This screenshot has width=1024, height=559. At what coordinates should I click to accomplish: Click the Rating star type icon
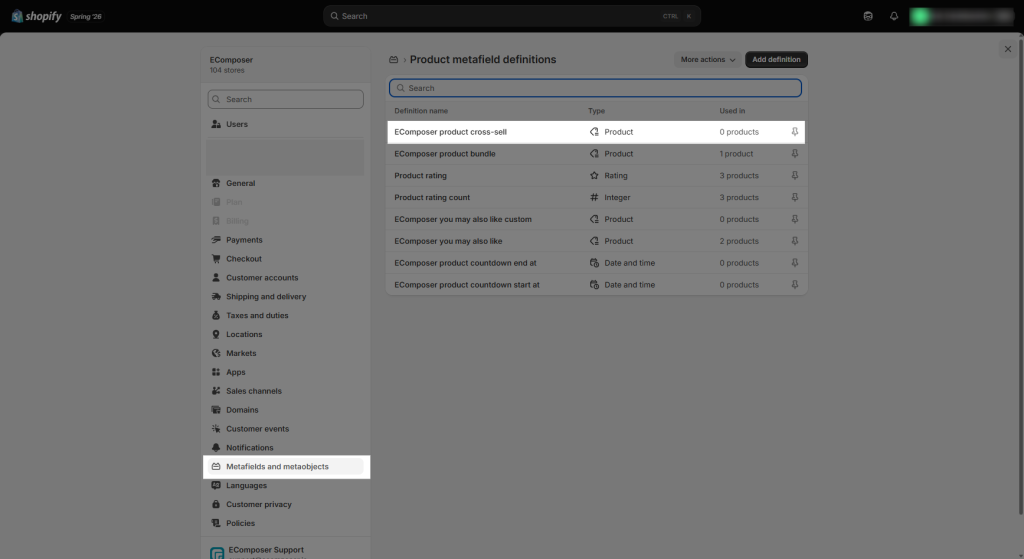point(594,176)
